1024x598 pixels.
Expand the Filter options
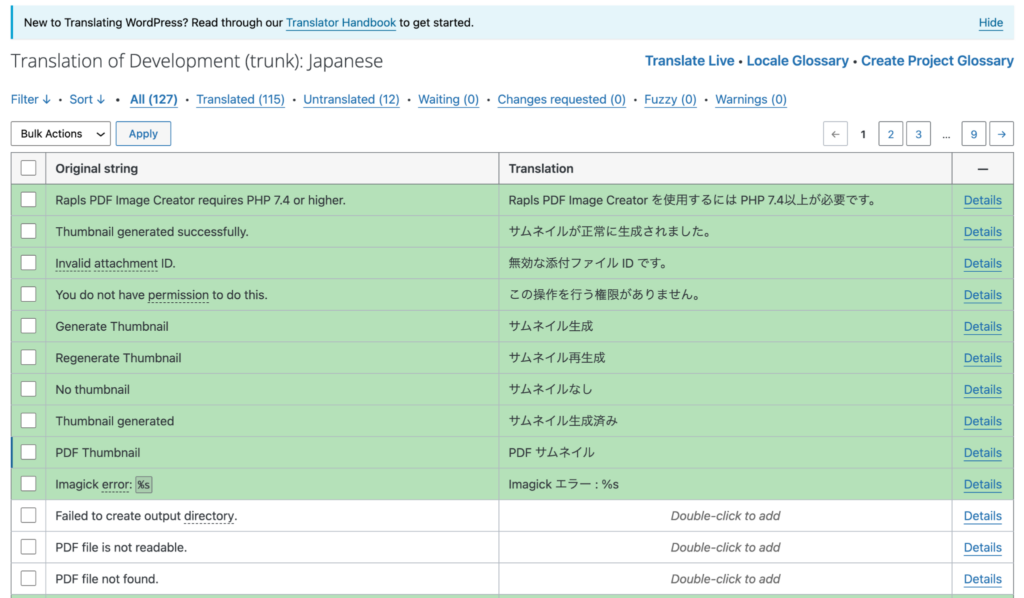(x=30, y=99)
